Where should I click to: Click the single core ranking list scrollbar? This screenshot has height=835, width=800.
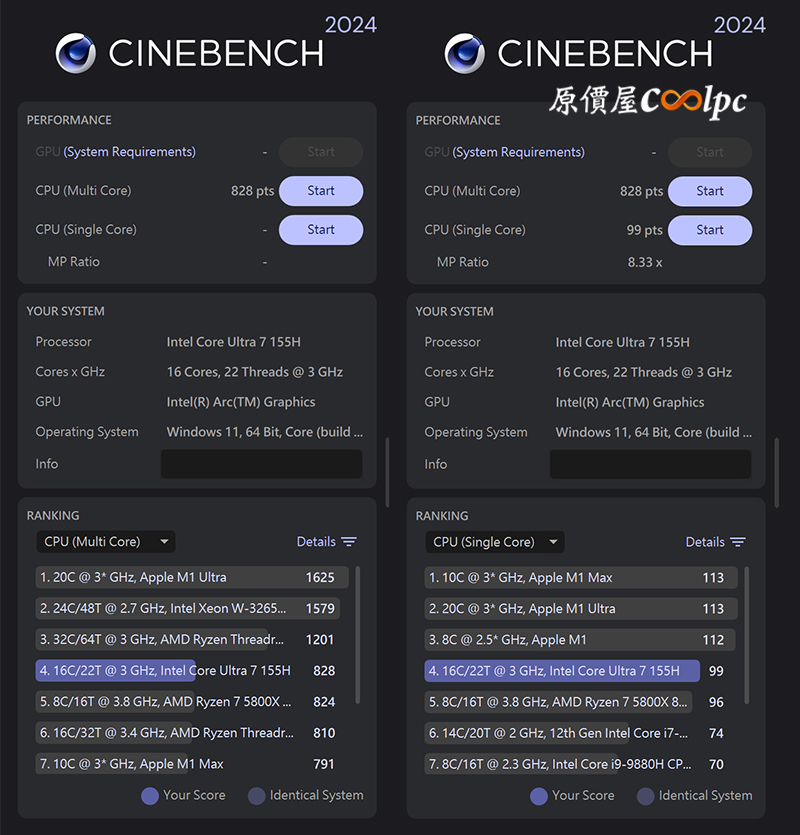(x=747, y=636)
